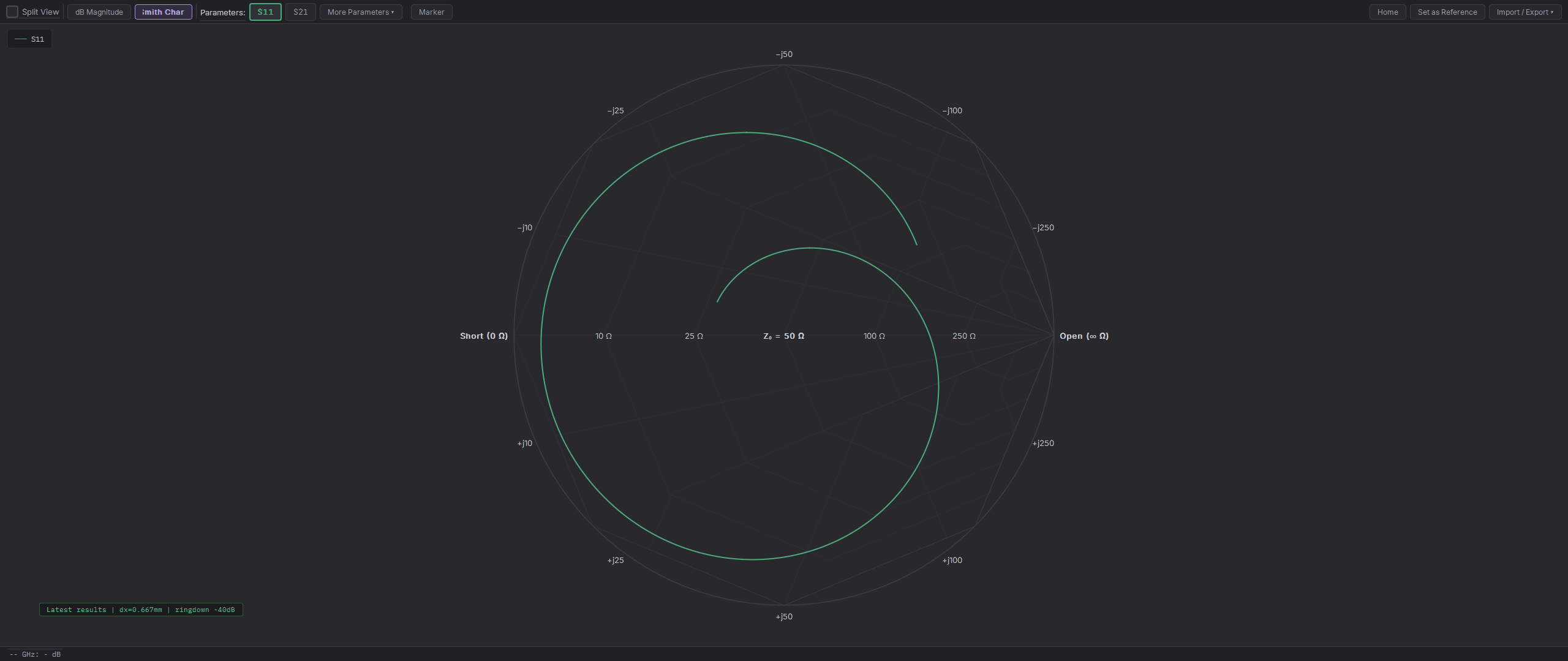Go to Home

[1387, 12]
